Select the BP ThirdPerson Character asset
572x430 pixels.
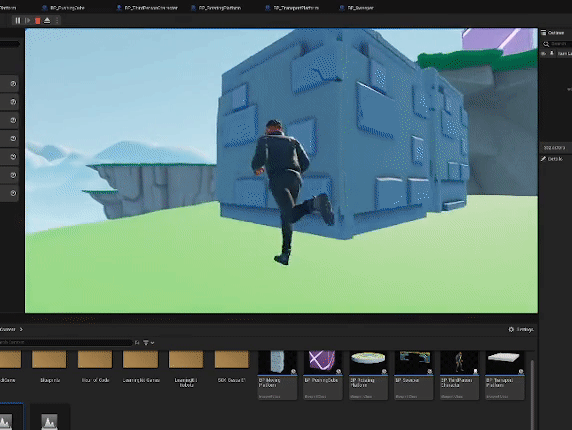(459, 375)
